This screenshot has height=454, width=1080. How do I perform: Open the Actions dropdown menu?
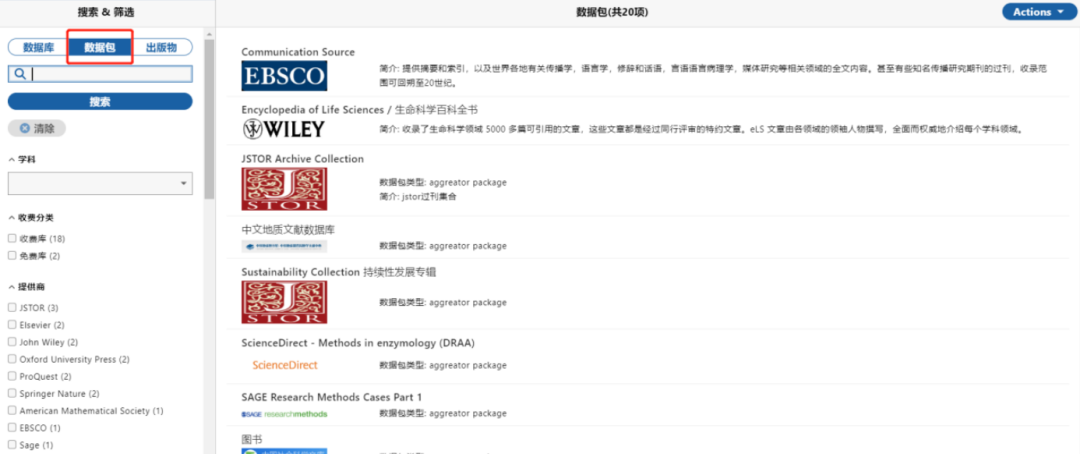point(1037,12)
